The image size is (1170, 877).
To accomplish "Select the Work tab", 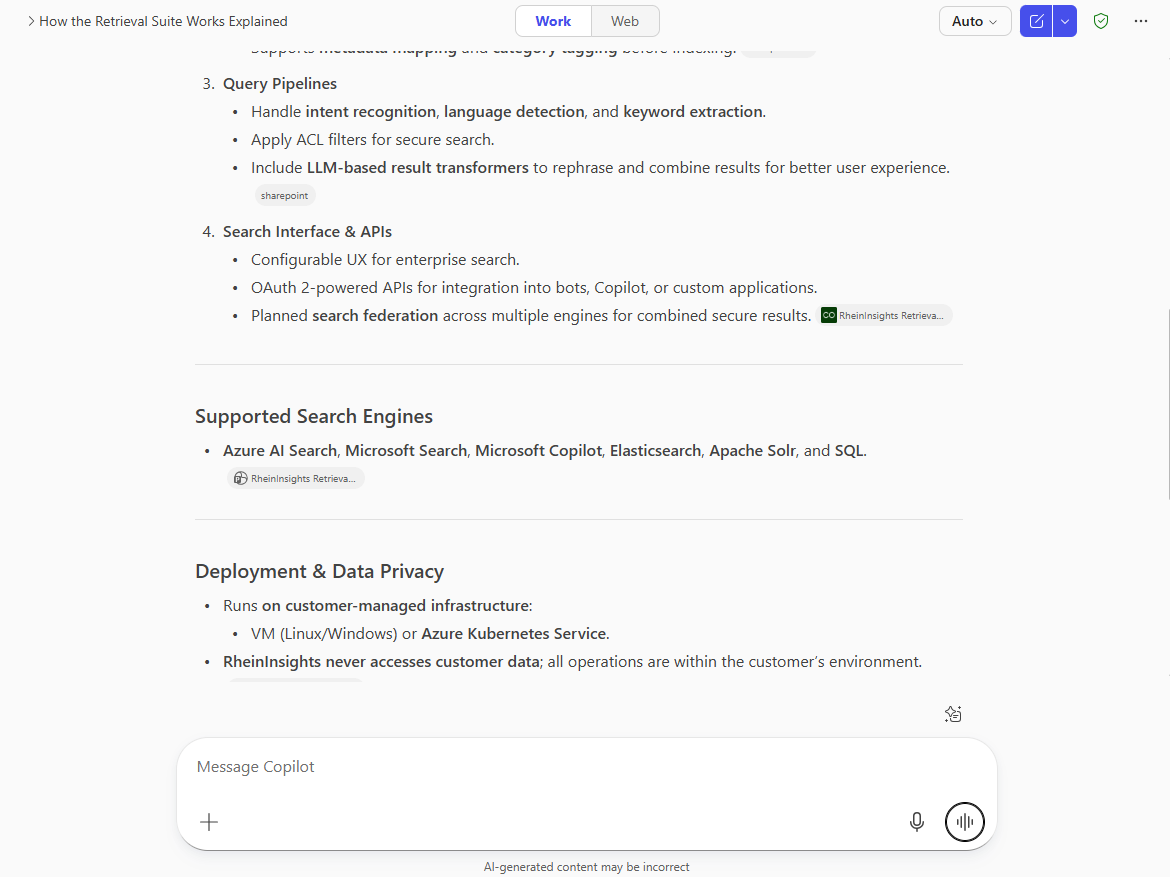I will (552, 20).
